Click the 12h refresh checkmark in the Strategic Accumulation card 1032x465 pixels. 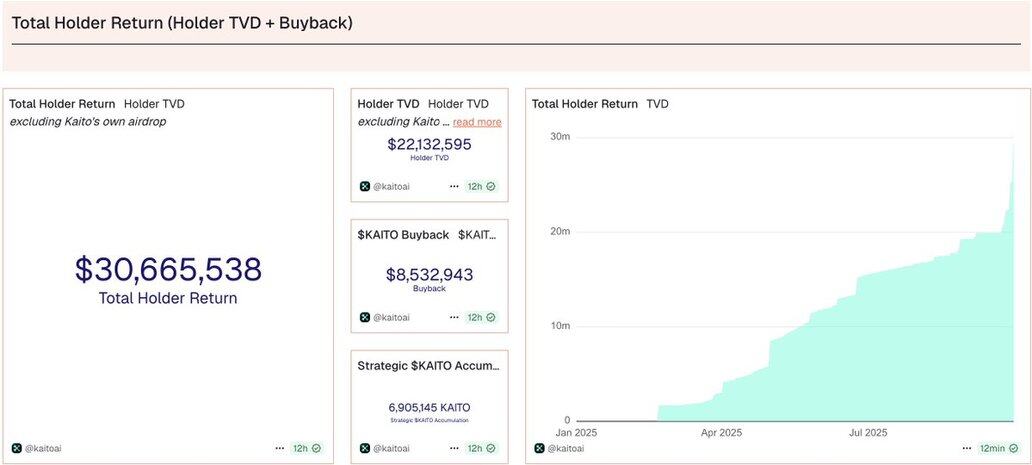pos(491,448)
